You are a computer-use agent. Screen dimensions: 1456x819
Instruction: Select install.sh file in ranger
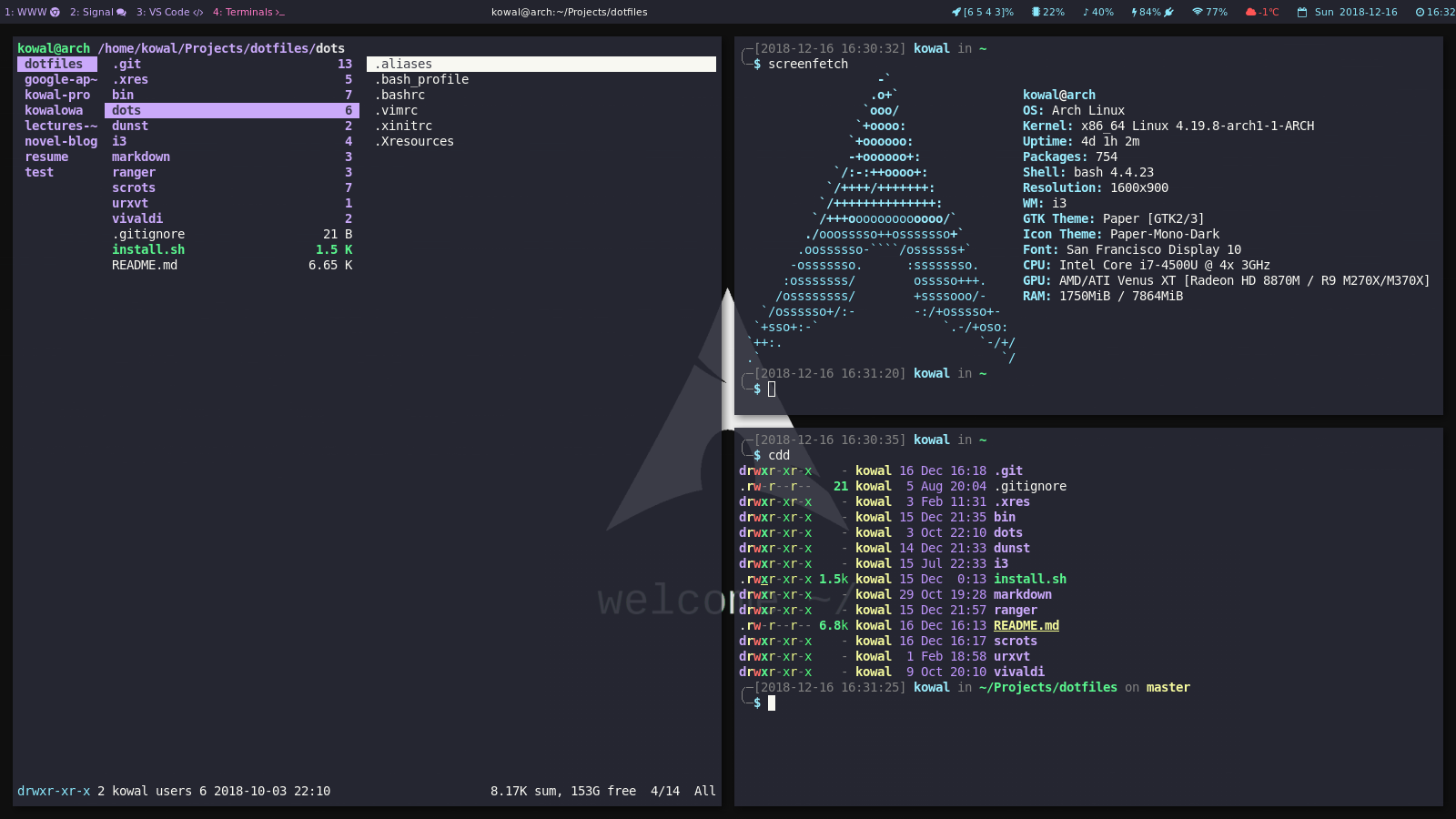pyautogui.click(x=232, y=249)
